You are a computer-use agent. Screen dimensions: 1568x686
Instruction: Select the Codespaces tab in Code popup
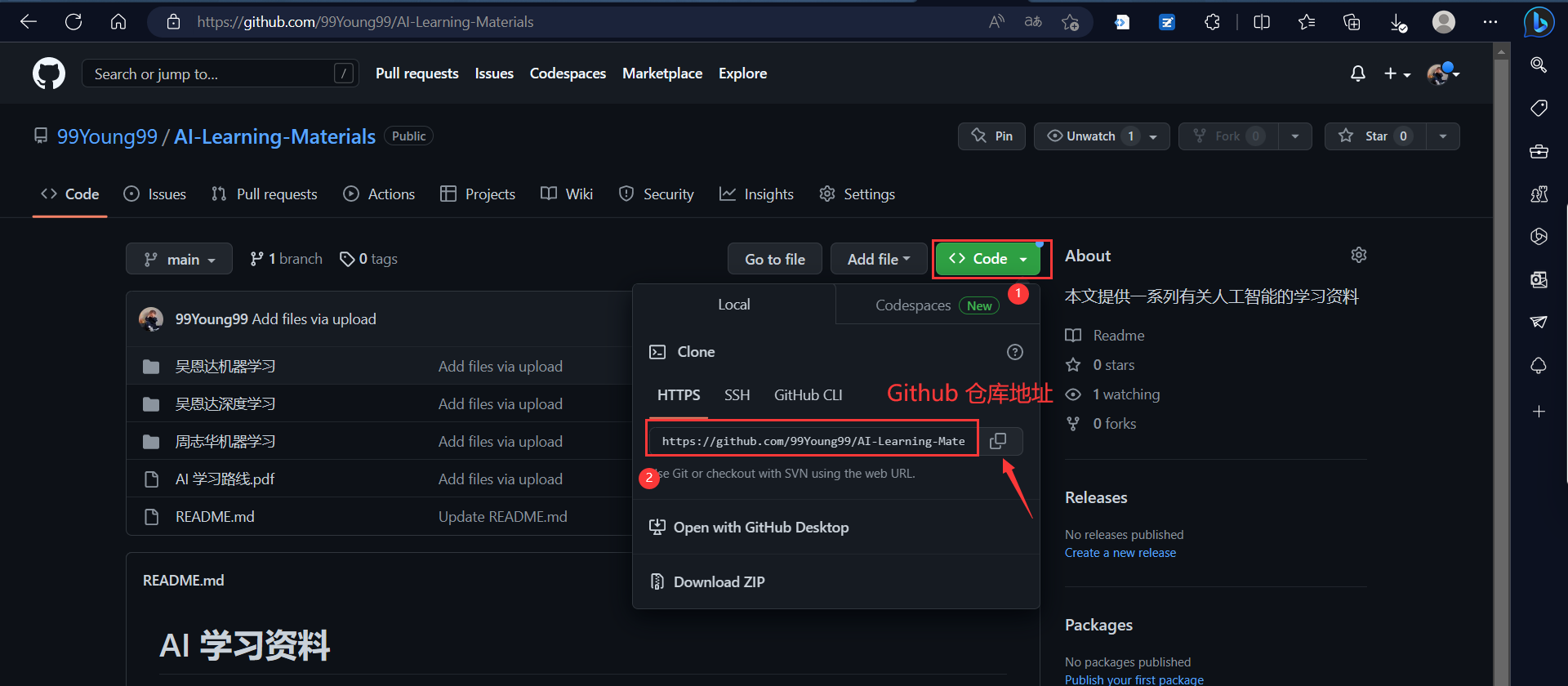[938, 305]
